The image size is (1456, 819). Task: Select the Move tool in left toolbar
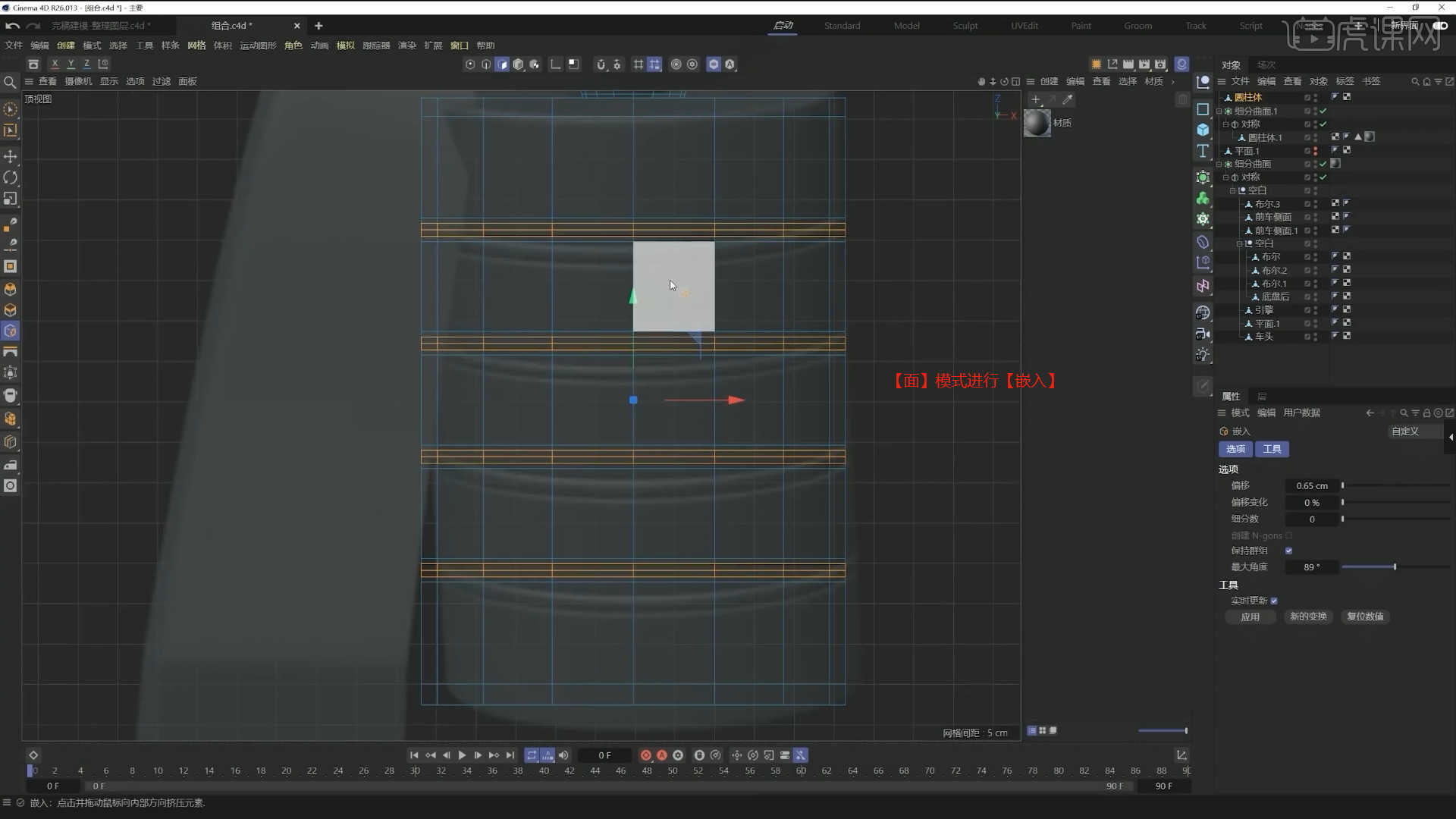[11, 156]
